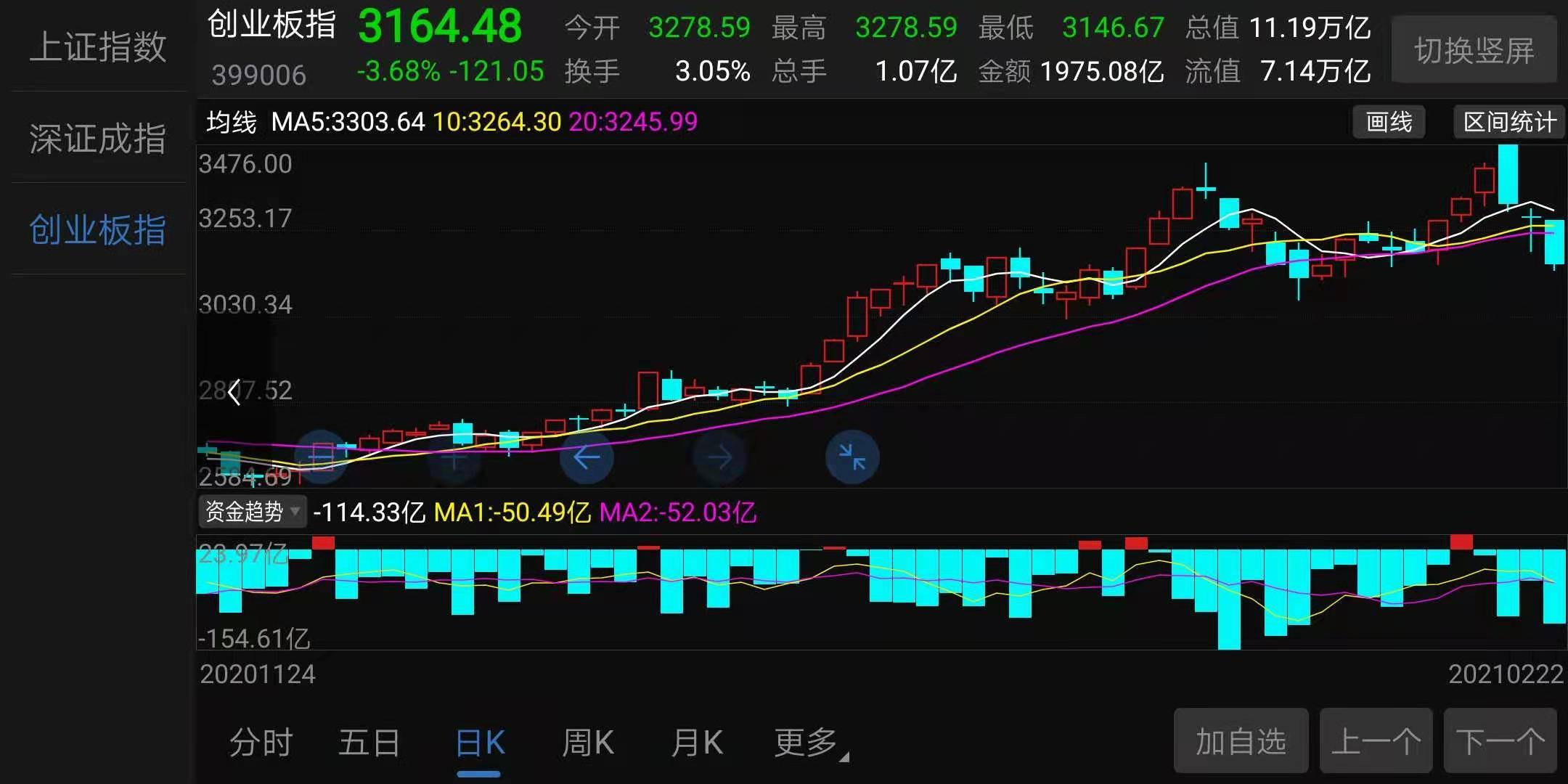This screenshot has width=1568, height=784.
Task: Tap the zoom-out minus chart control
Action: click(321, 457)
